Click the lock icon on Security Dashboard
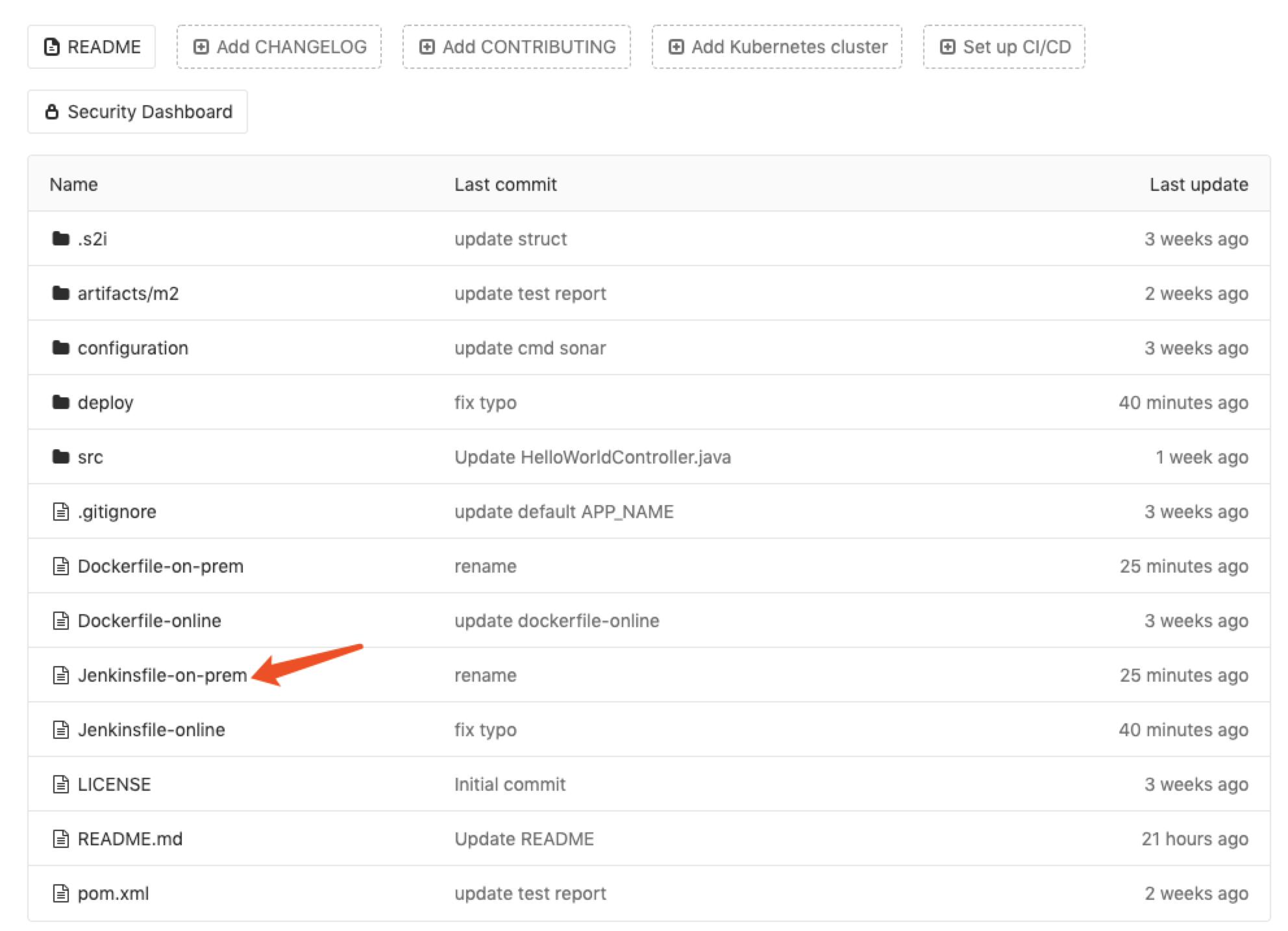Image resolution: width=1288 pixels, height=931 pixels. [x=52, y=112]
